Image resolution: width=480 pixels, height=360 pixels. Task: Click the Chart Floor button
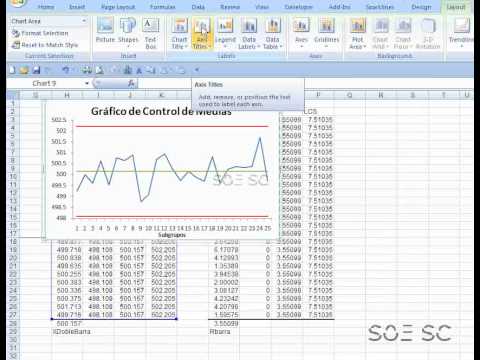403,34
